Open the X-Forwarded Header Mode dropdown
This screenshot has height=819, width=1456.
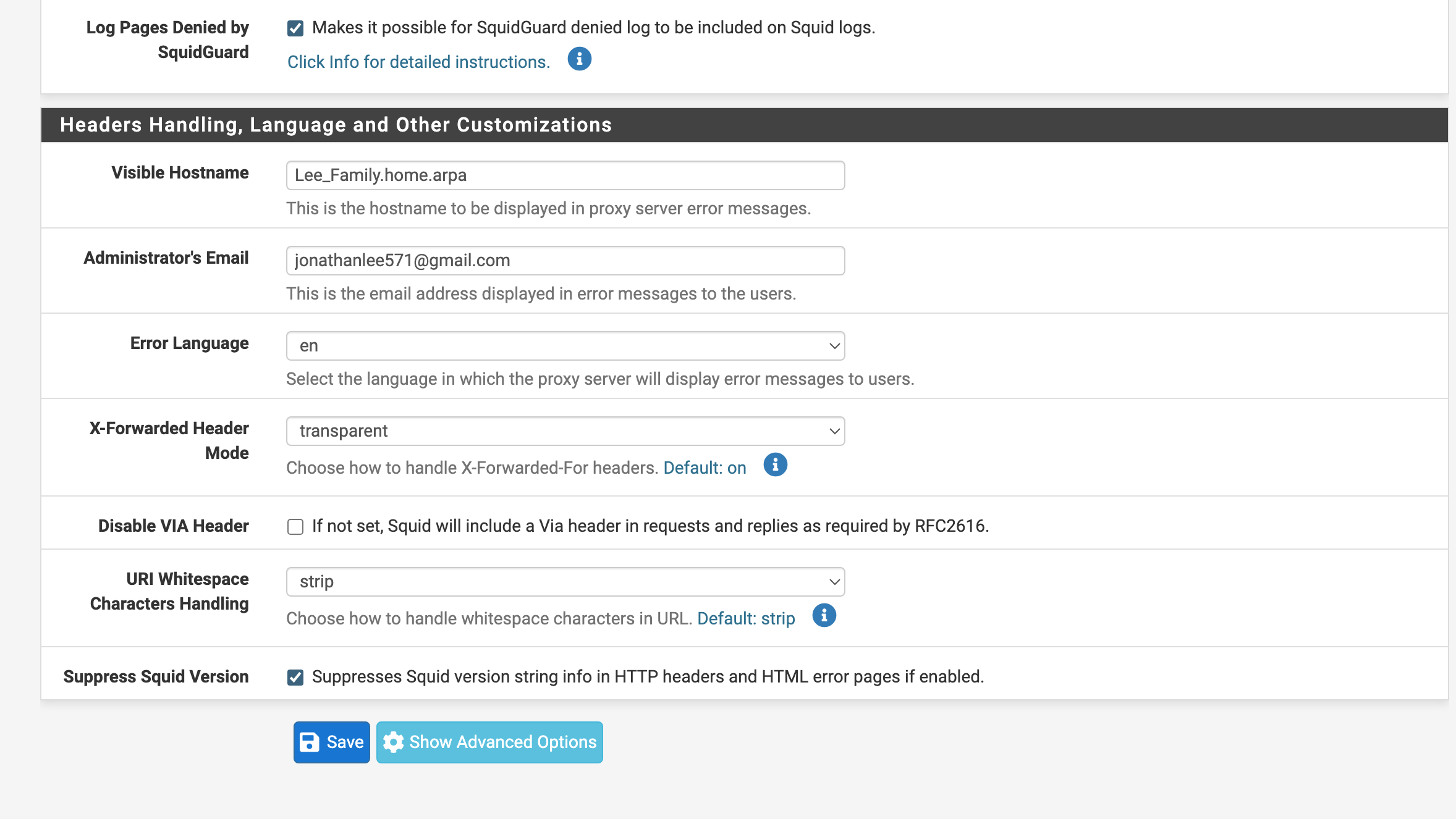coord(565,431)
